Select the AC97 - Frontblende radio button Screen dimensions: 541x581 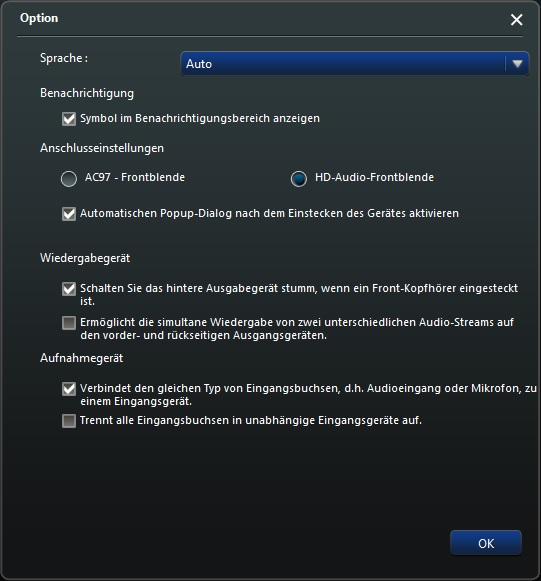(69, 179)
